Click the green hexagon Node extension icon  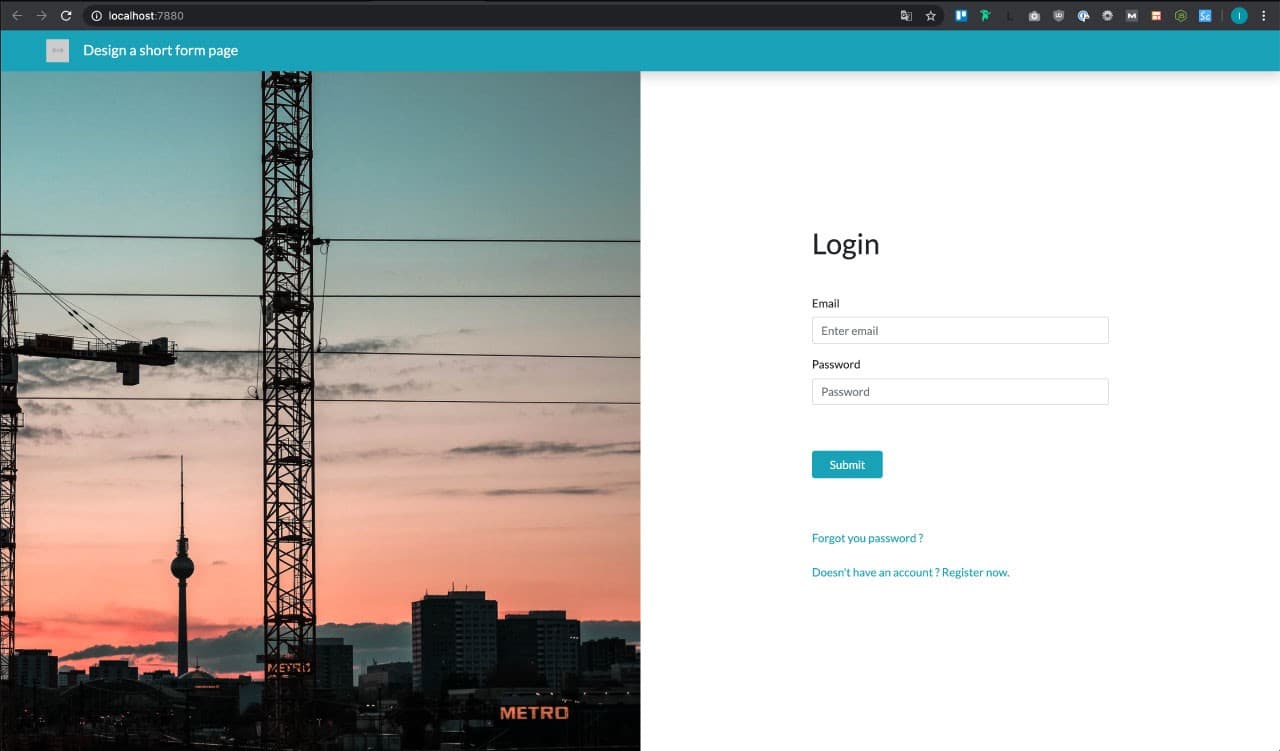(1181, 16)
